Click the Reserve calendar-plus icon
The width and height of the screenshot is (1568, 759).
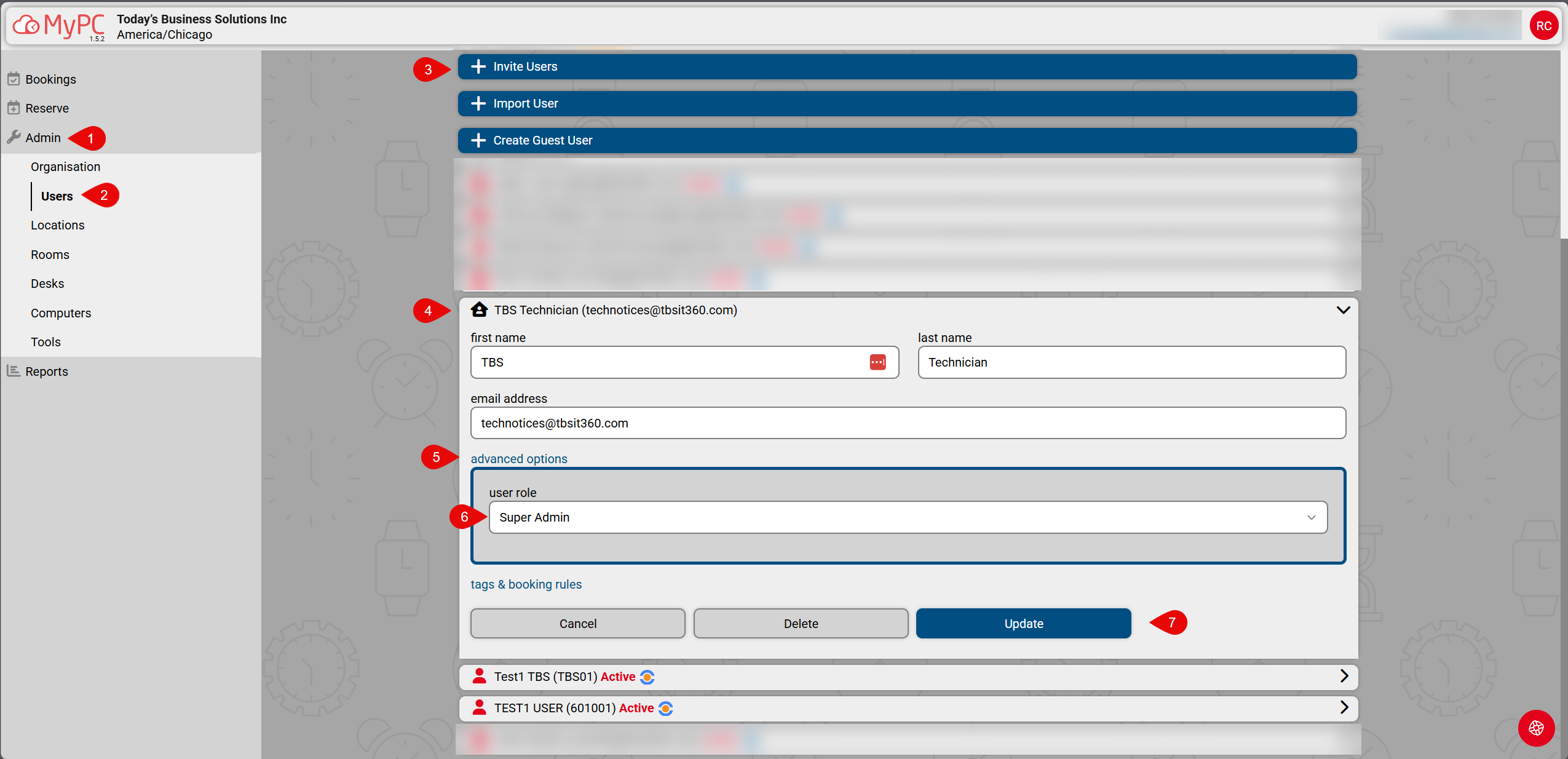point(14,108)
